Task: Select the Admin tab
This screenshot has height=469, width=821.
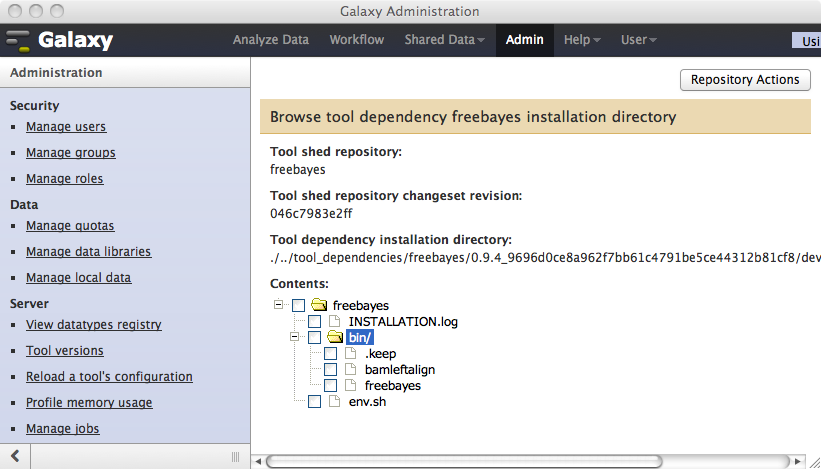Action: pos(525,40)
